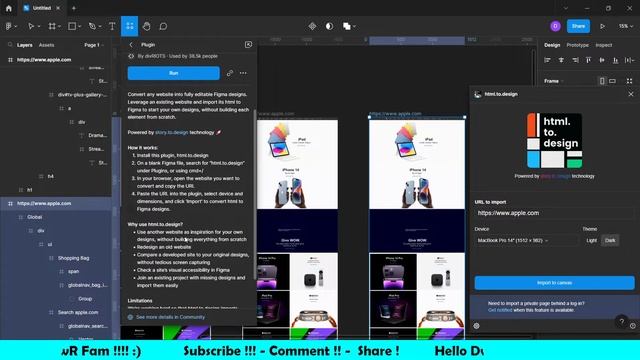This screenshot has height=360, width=640.
Task: Switch to the Assets tab
Action: click(47, 45)
